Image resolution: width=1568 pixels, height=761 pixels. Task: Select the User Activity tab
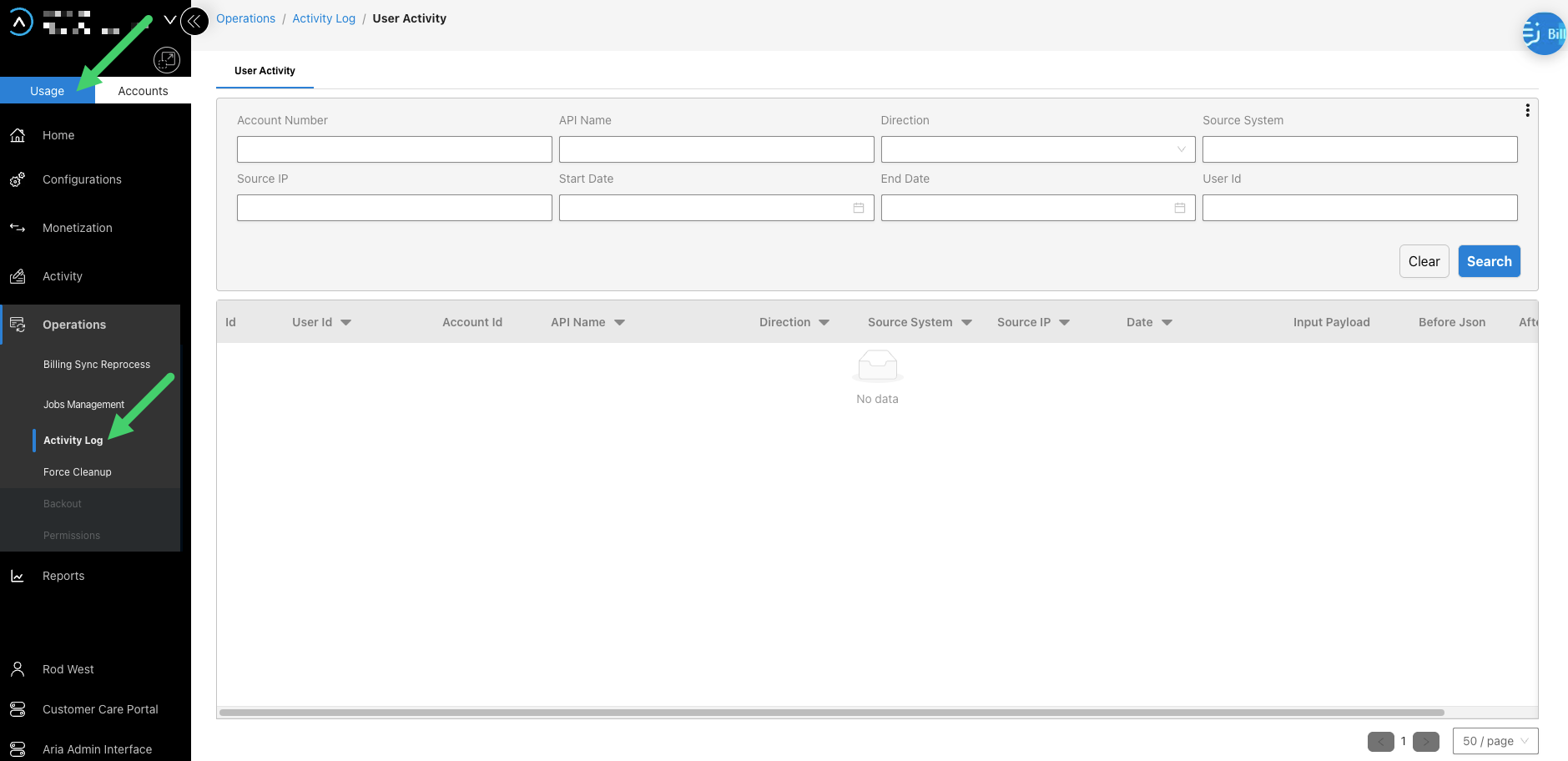coord(265,71)
